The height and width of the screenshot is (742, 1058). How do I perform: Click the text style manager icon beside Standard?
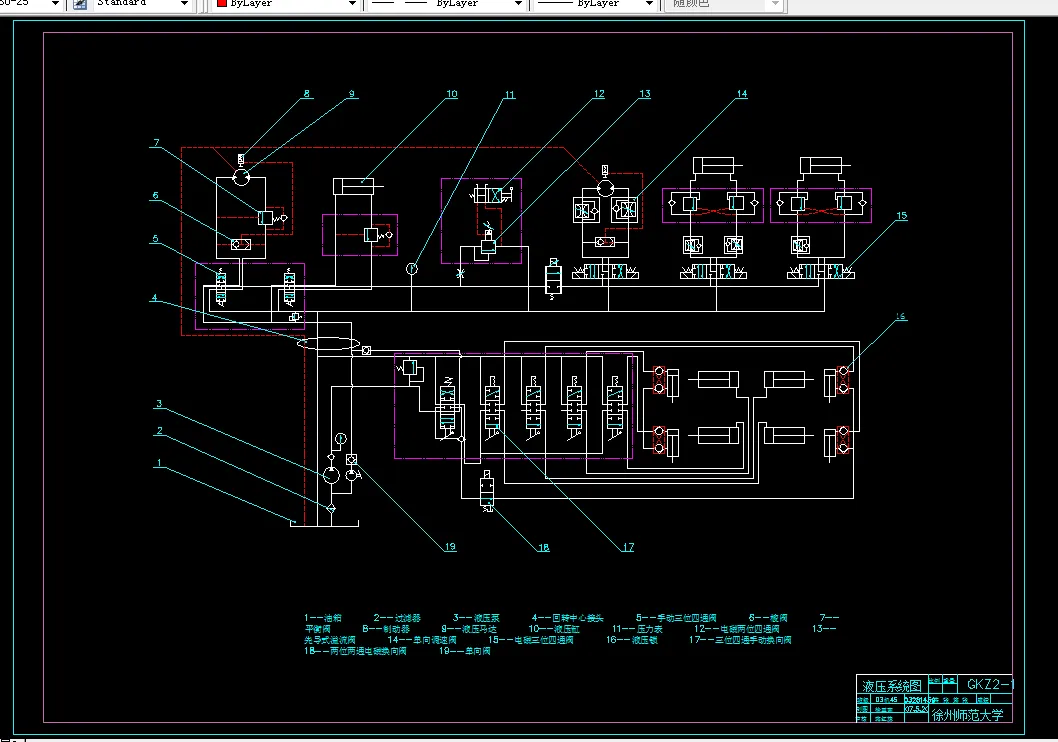click(80, 4)
